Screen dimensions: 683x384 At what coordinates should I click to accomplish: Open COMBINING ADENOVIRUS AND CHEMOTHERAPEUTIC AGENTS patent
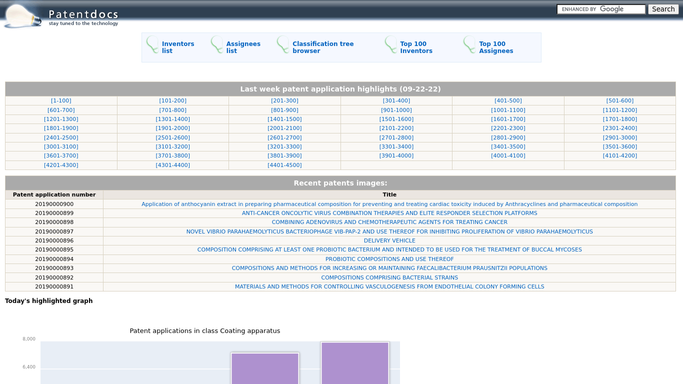pos(389,222)
